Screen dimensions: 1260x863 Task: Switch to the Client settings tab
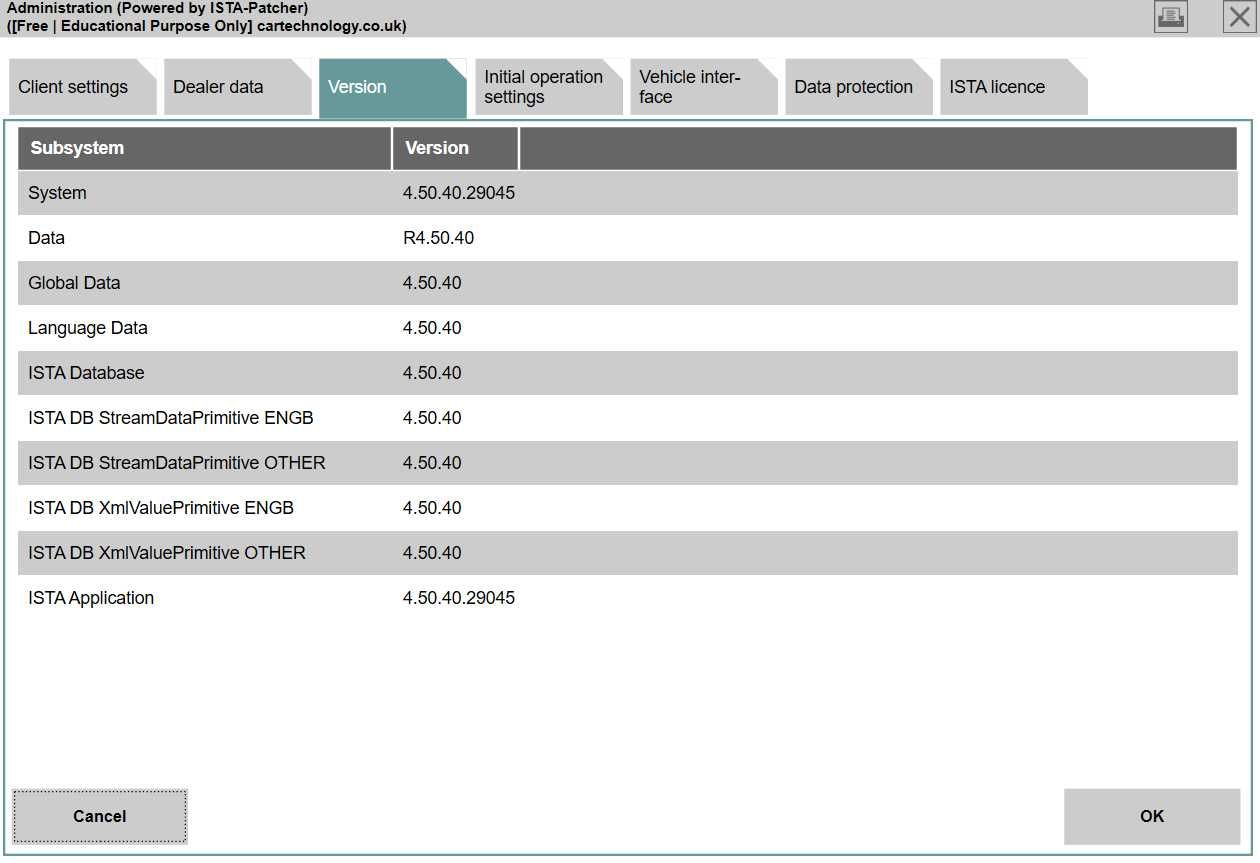83,87
